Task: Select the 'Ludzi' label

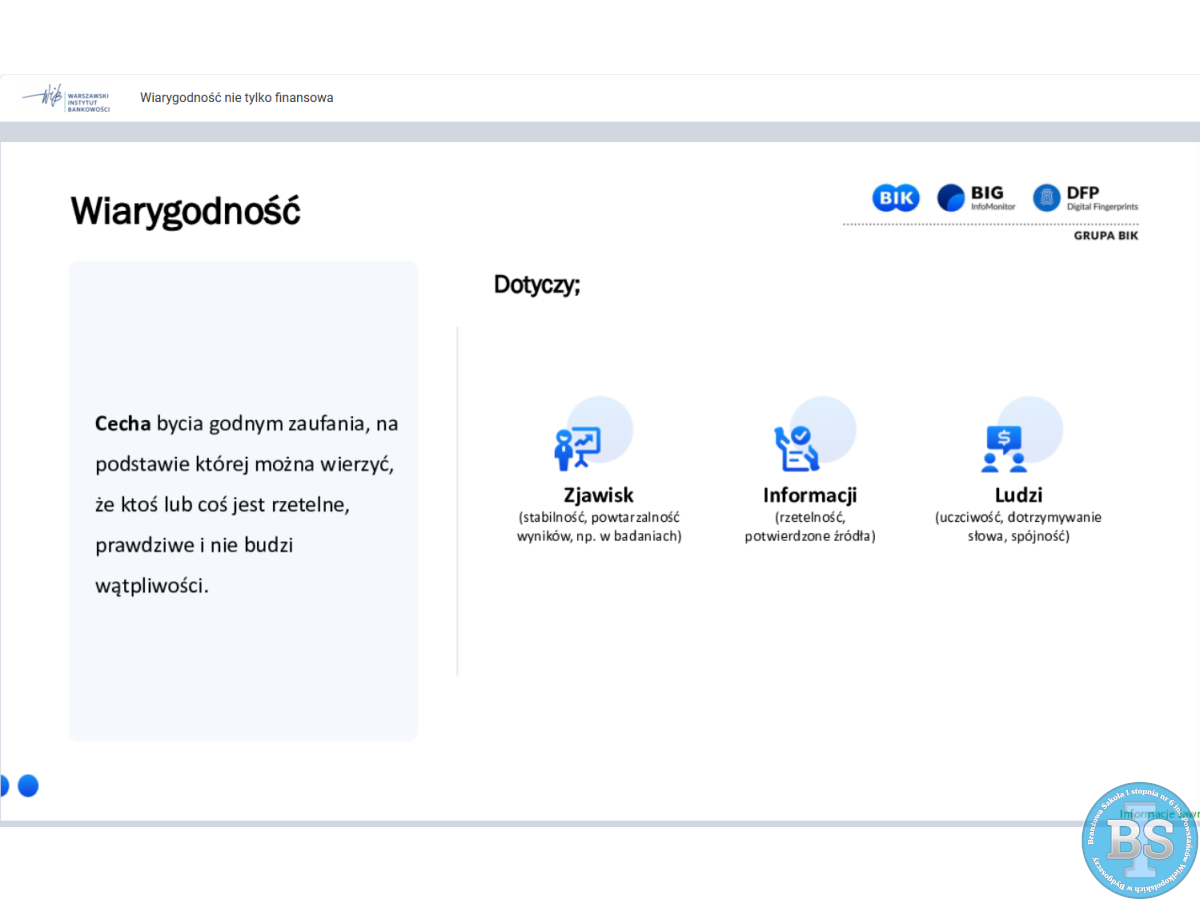Action: coord(1018,495)
